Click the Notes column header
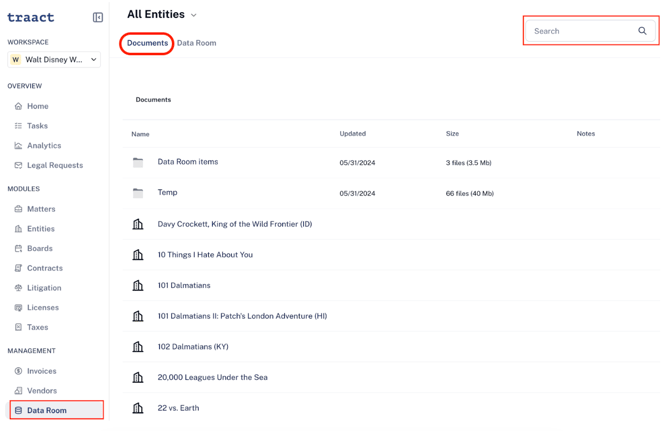Image resolution: width=670 pixels, height=431 pixels. pos(585,133)
